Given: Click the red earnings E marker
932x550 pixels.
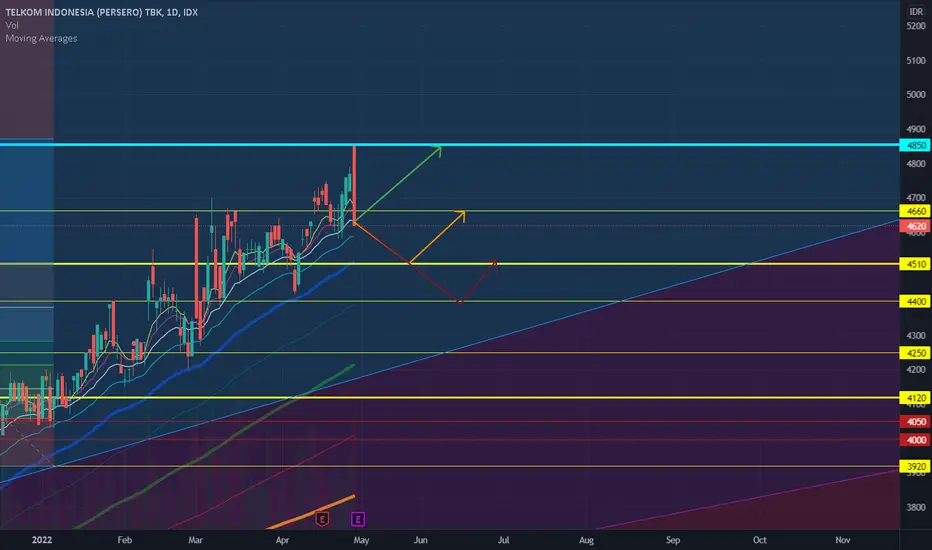Looking at the screenshot, I should (x=322, y=519).
